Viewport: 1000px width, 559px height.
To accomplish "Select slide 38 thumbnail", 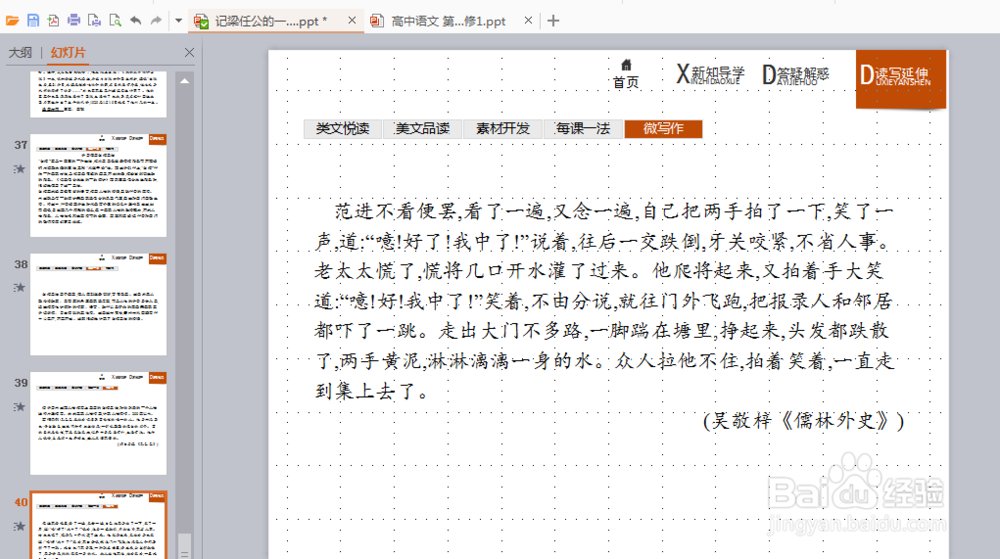I will tap(98, 304).
